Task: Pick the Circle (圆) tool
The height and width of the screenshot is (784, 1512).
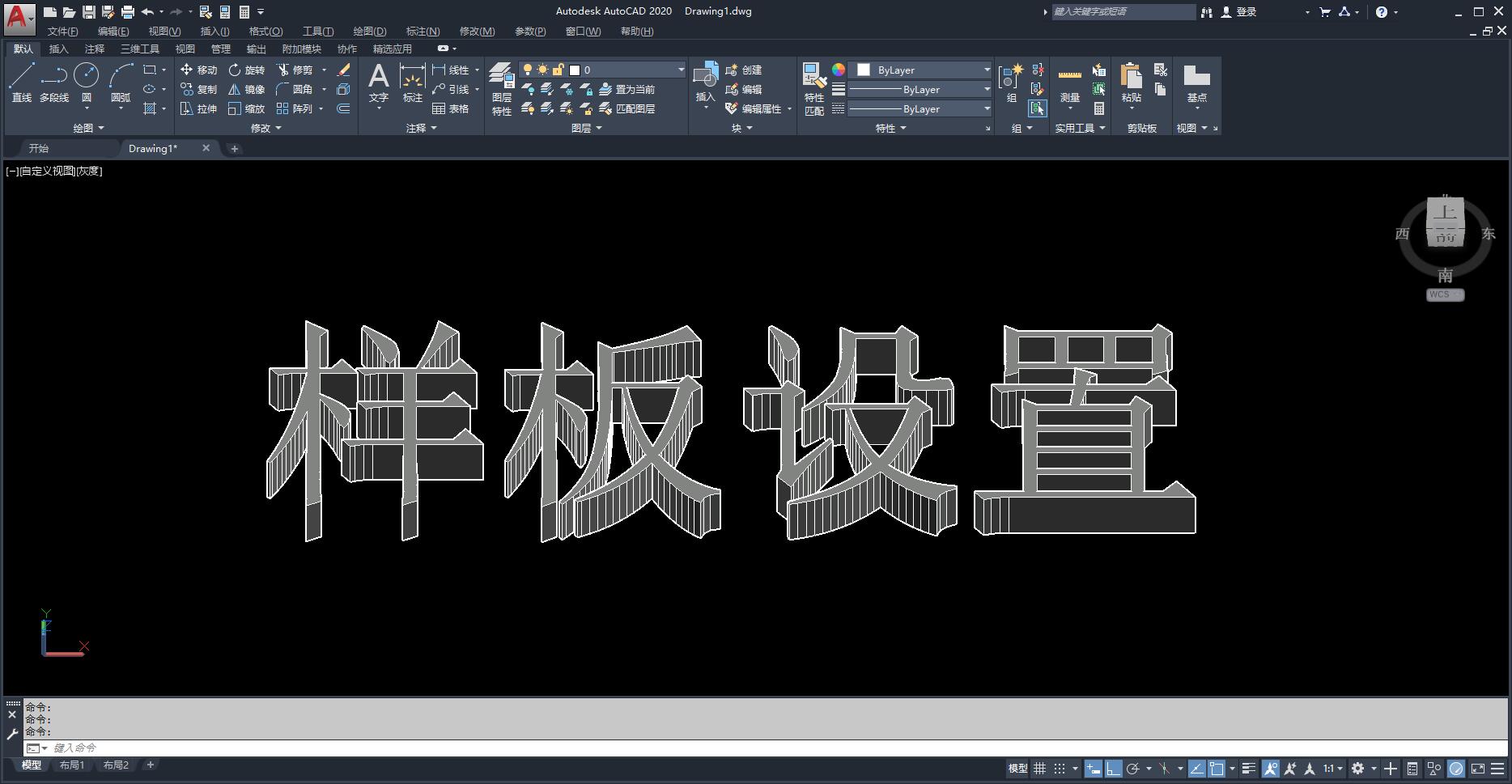Action: pos(86,83)
